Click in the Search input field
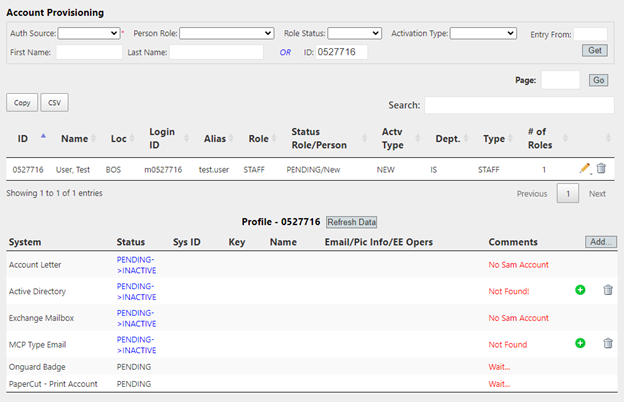The width and height of the screenshot is (624, 402). click(519, 105)
